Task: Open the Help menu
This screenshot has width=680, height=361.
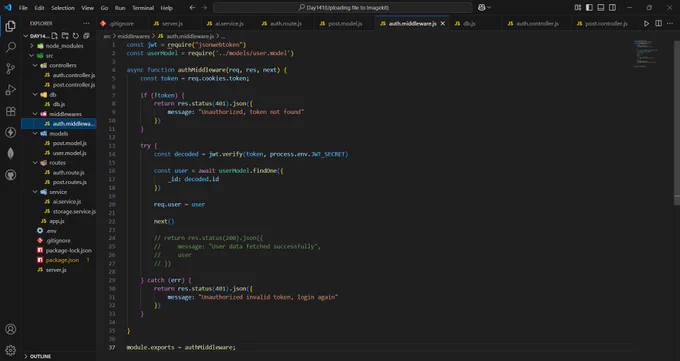Action: 167,7
